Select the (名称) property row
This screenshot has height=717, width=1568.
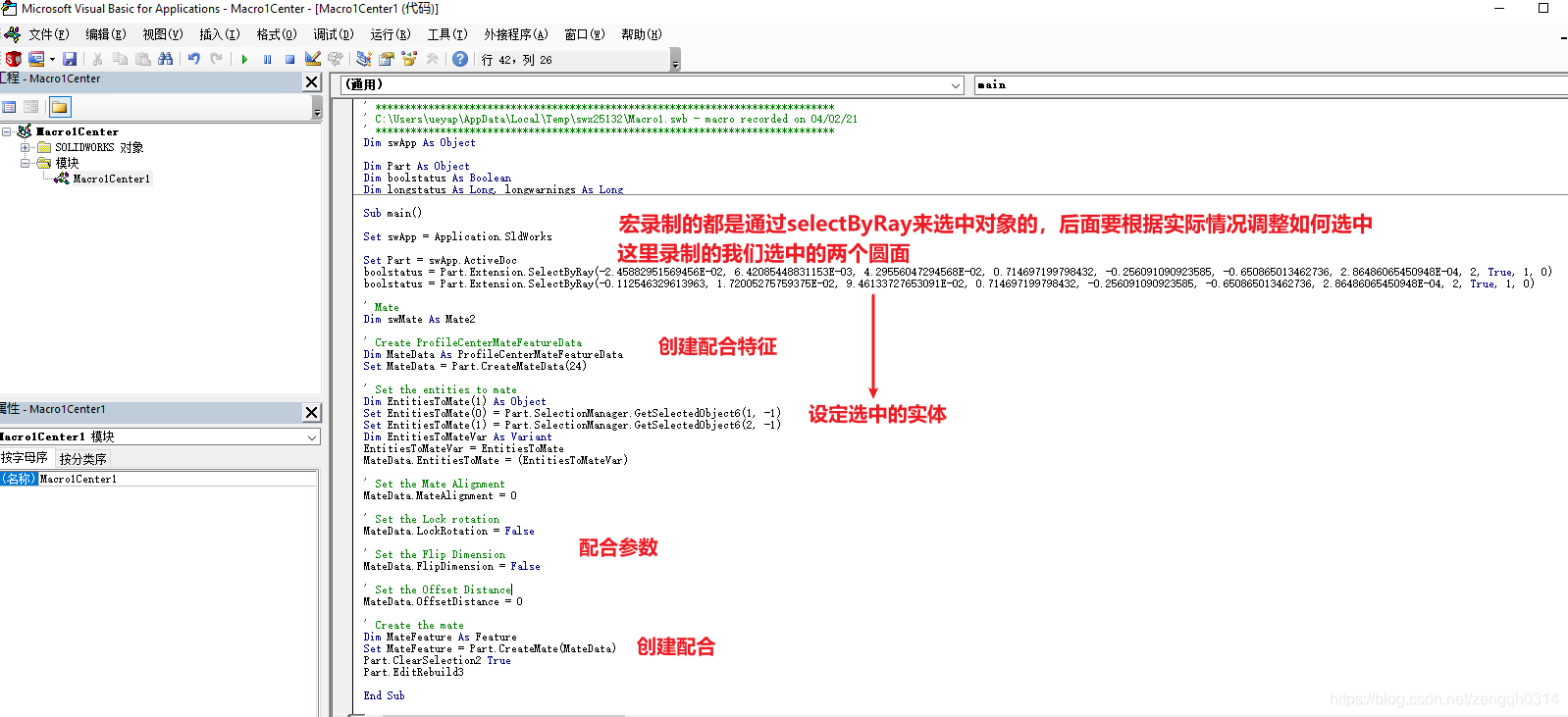[x=19, y=479]
